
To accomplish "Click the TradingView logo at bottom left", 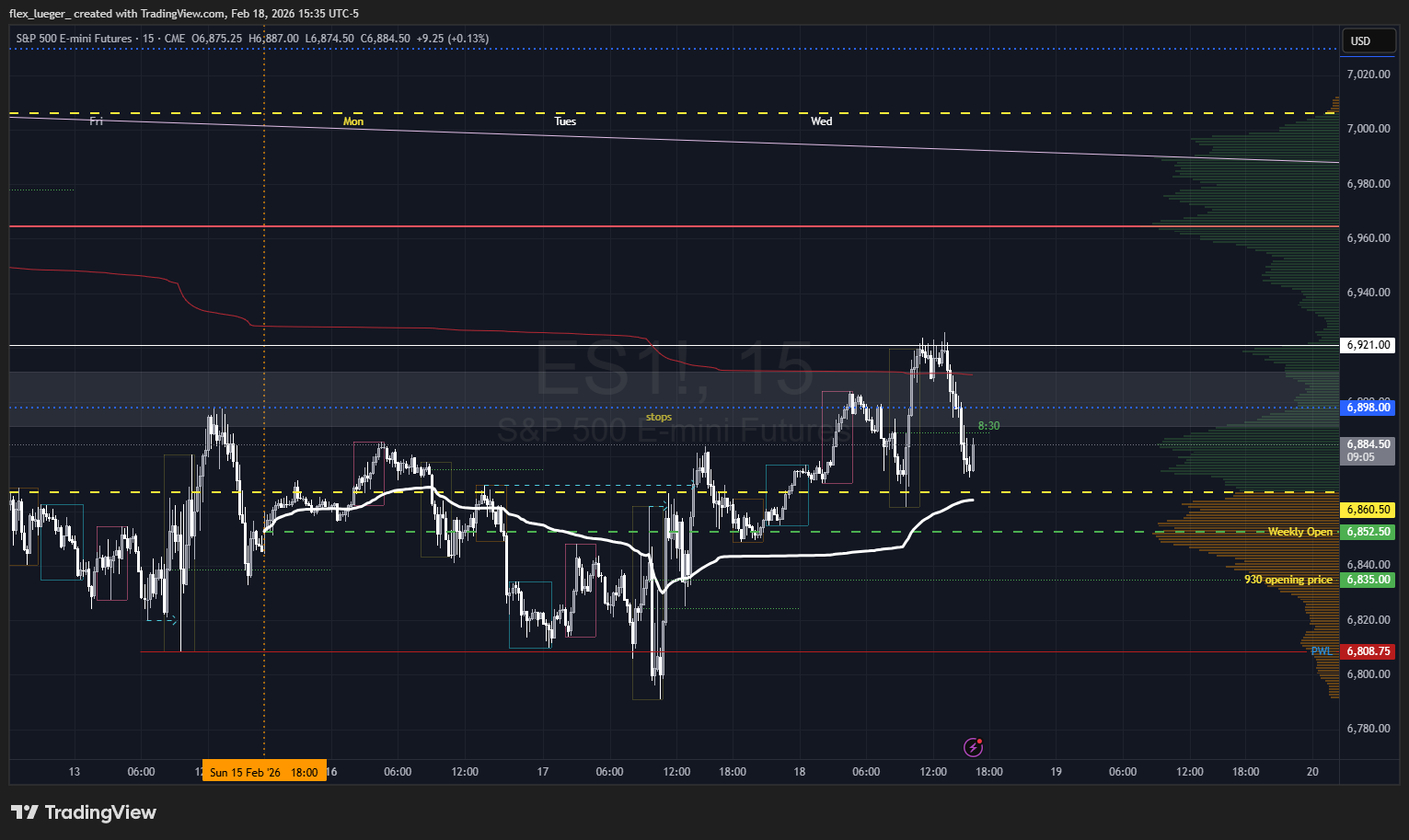I will pos(84,812).
